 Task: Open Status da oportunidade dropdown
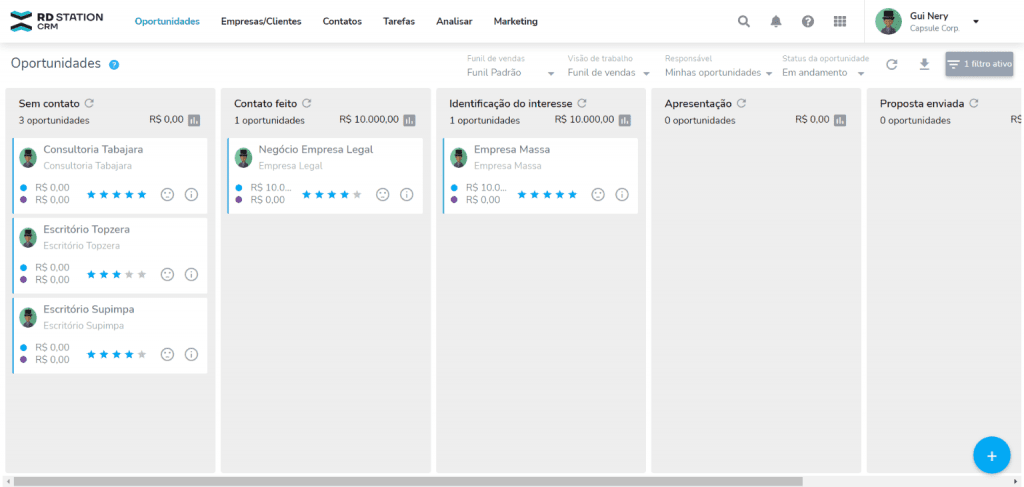(823, 72)
